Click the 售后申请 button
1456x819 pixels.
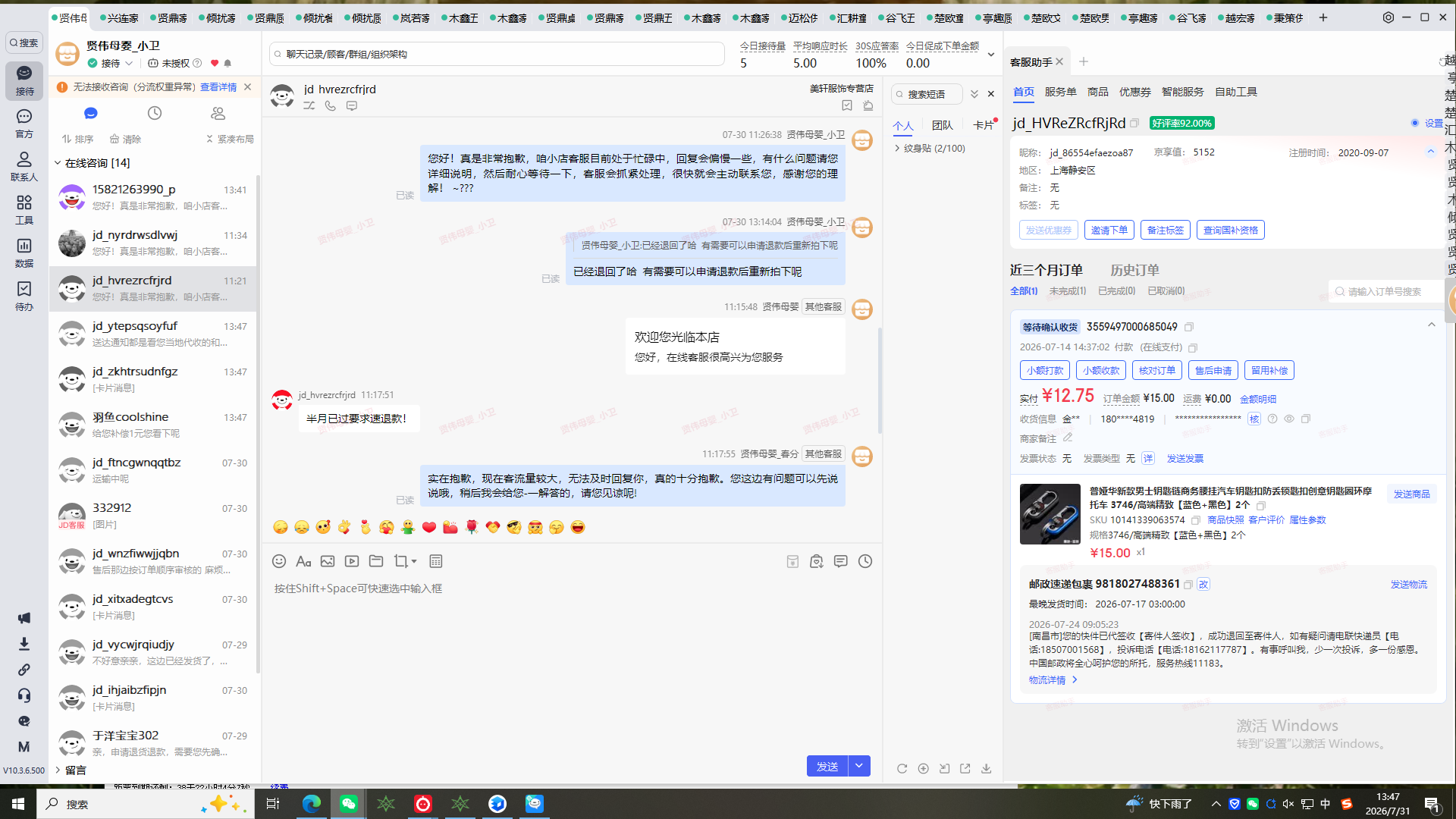coord(1213,370)
